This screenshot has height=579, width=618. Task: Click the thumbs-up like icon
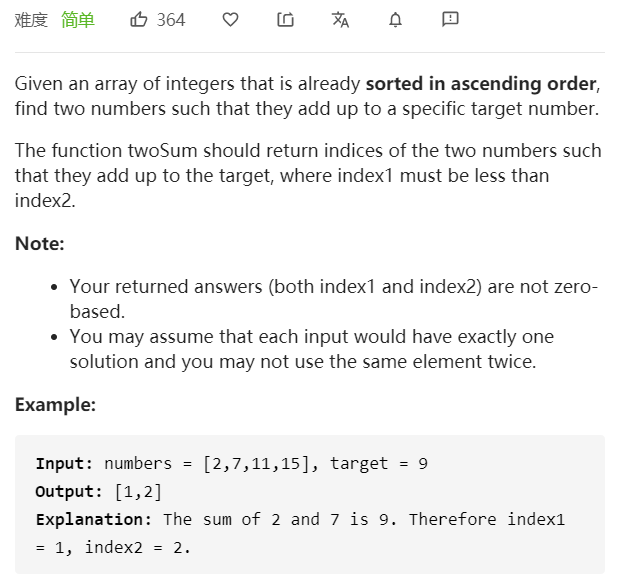pyautogui.click(x=139, y=19)
